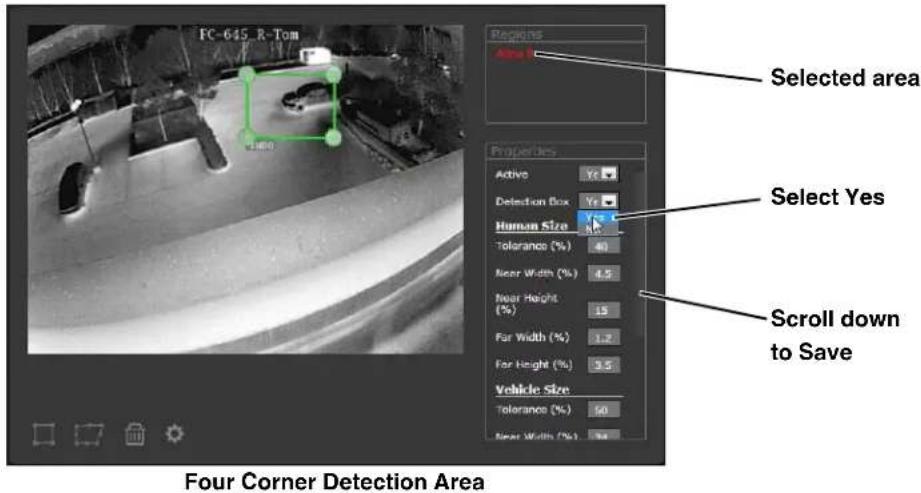This screenshot has height=493, width=921.
Task: Delete the region with the trash icon
Action: (x=135, y=435)
